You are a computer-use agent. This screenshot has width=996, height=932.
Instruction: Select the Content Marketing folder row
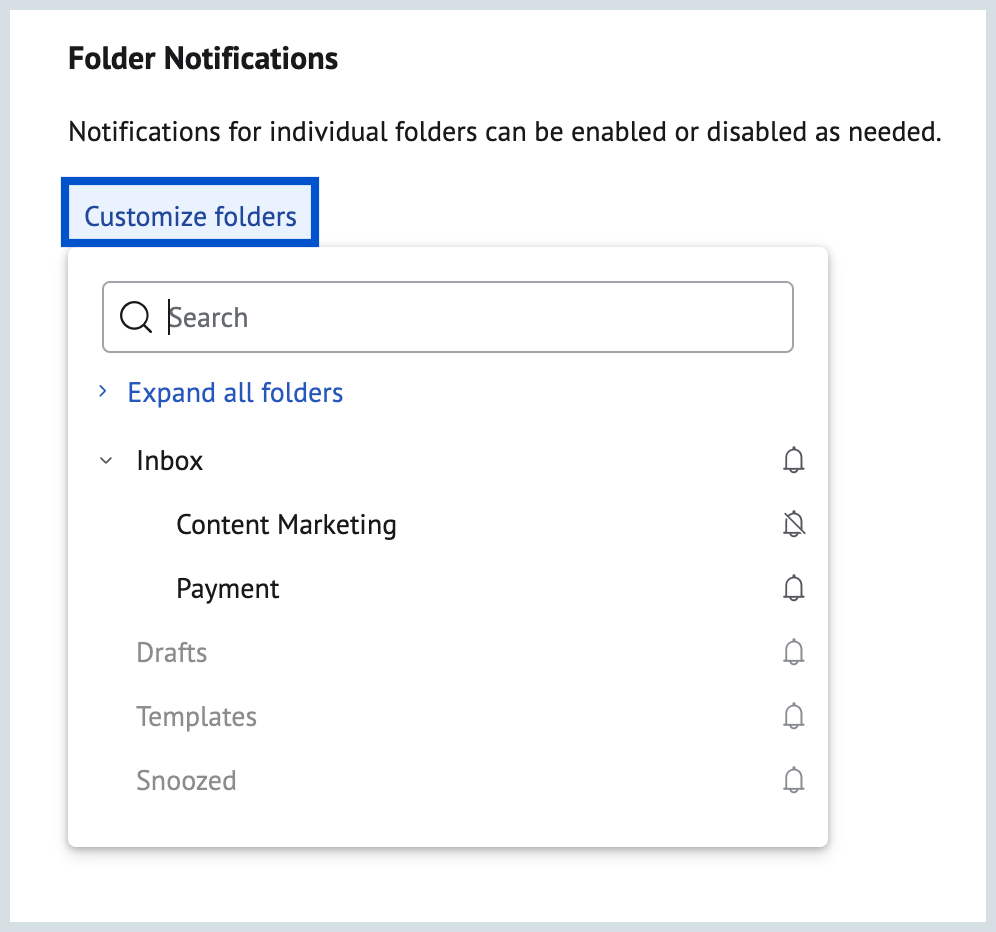click(x=286, y=524)
